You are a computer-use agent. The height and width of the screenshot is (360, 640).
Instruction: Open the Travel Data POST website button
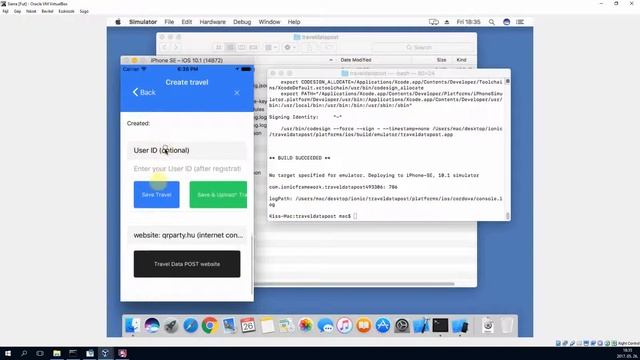coord(187,264)
